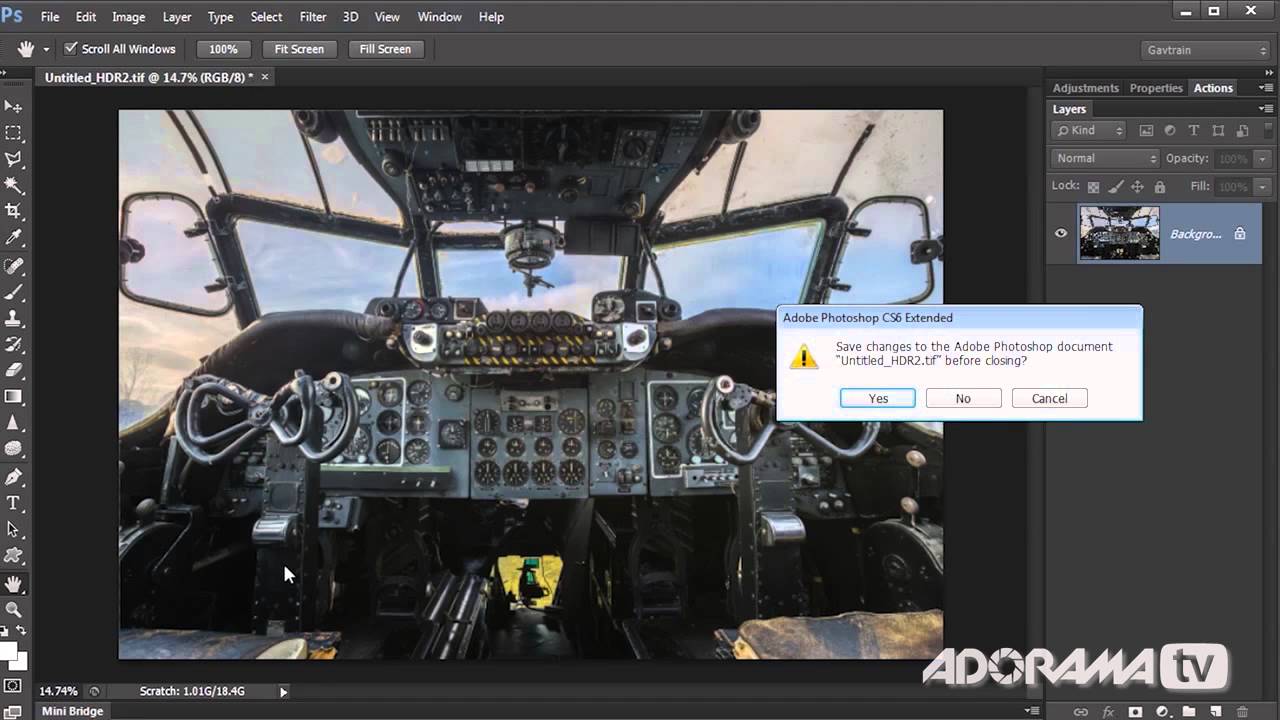Delete layer with trash icon
Image resolution: width=1280 pixels, height=720 pixels.
1243,711
